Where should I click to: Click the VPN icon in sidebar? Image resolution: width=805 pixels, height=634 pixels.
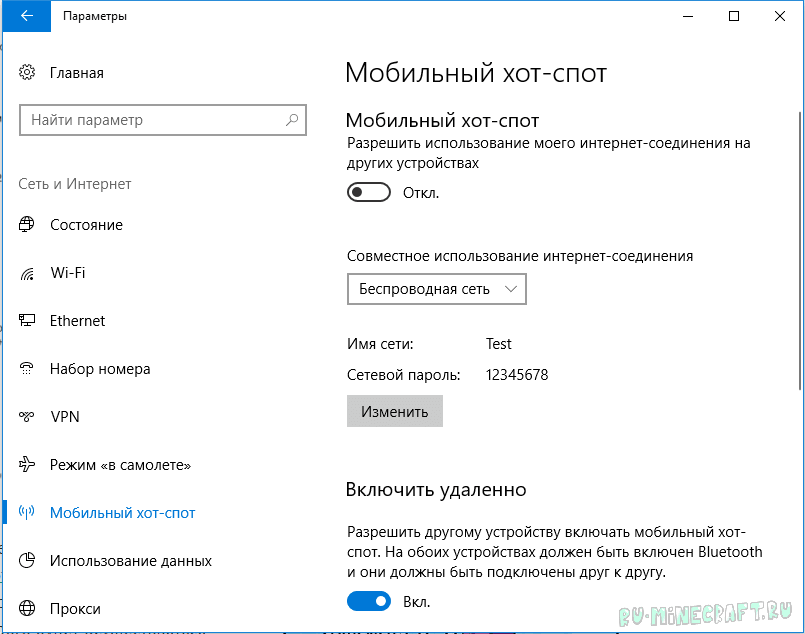click(28, 417)
